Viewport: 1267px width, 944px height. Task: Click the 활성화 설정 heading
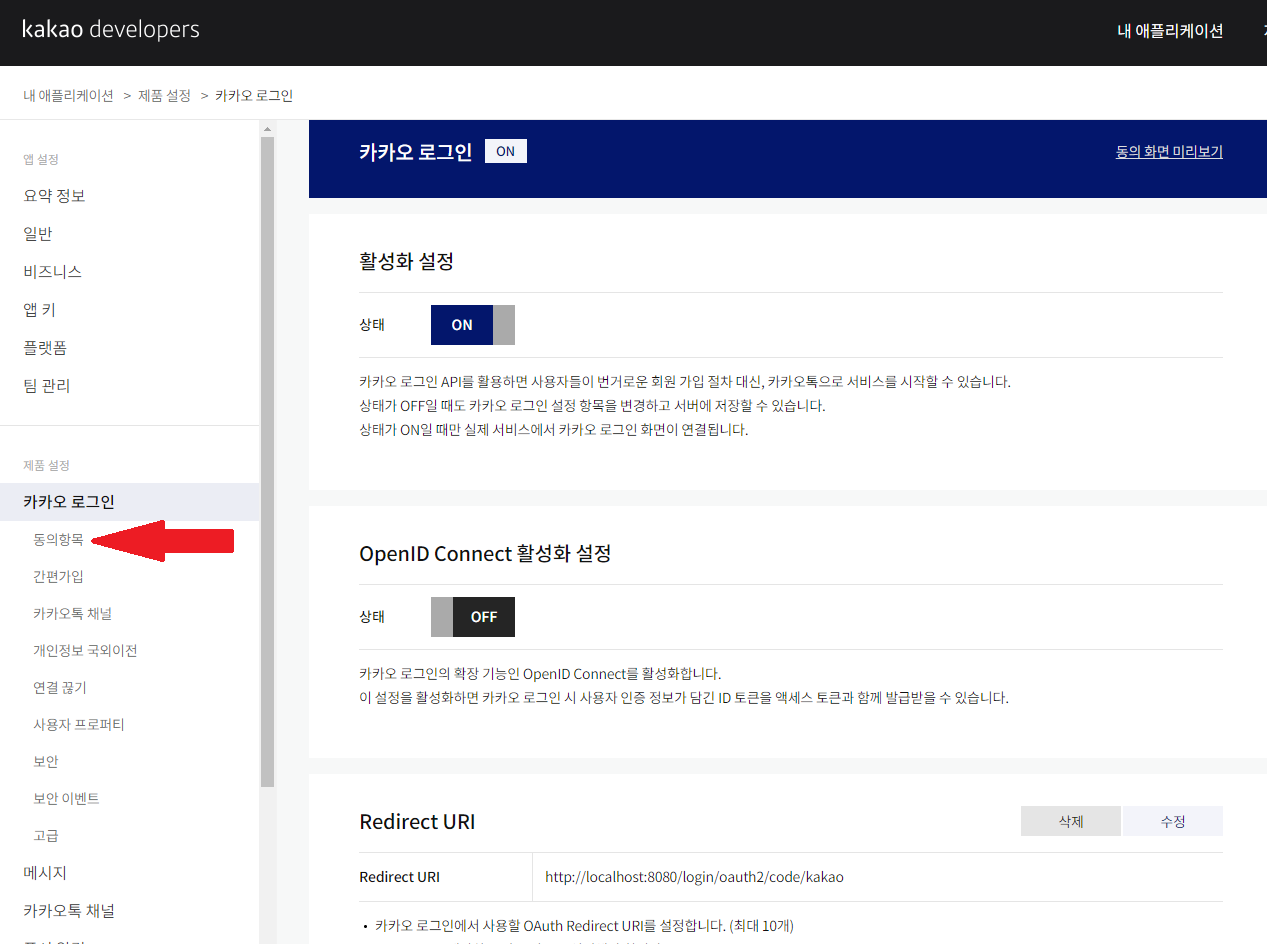(406, 262)
